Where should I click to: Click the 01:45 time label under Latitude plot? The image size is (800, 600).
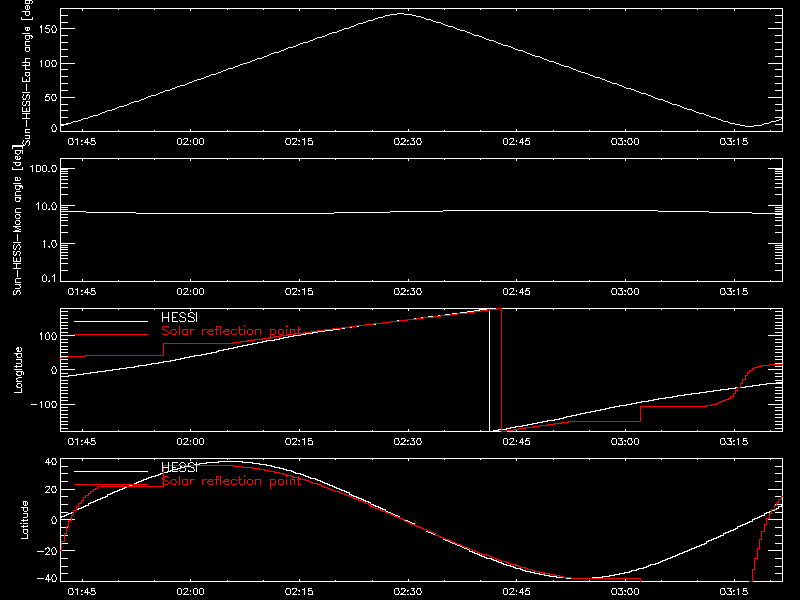point(82,592)
